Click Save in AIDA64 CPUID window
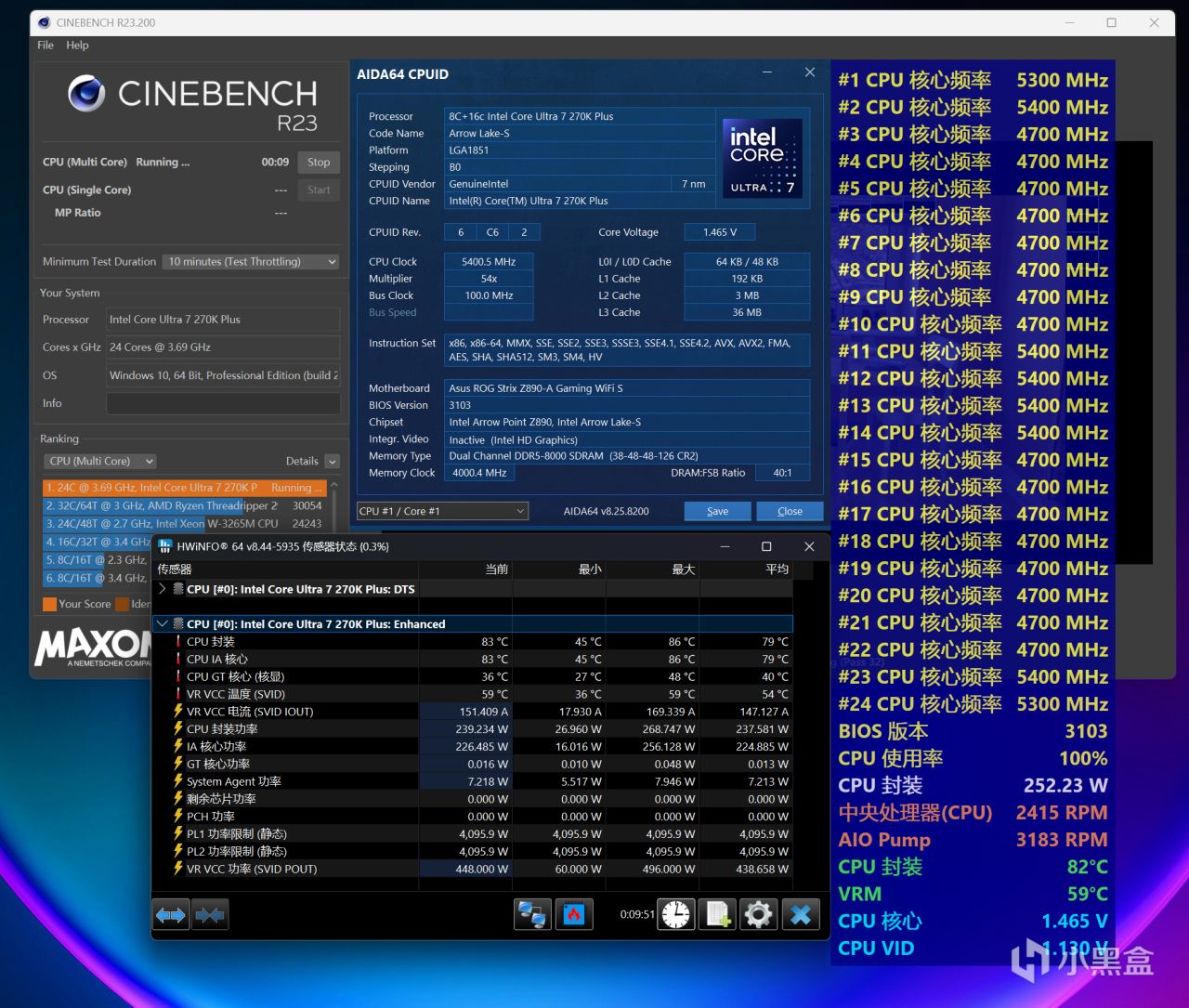This screenshot has width=1189, height=1008. (x=717, y=511)
